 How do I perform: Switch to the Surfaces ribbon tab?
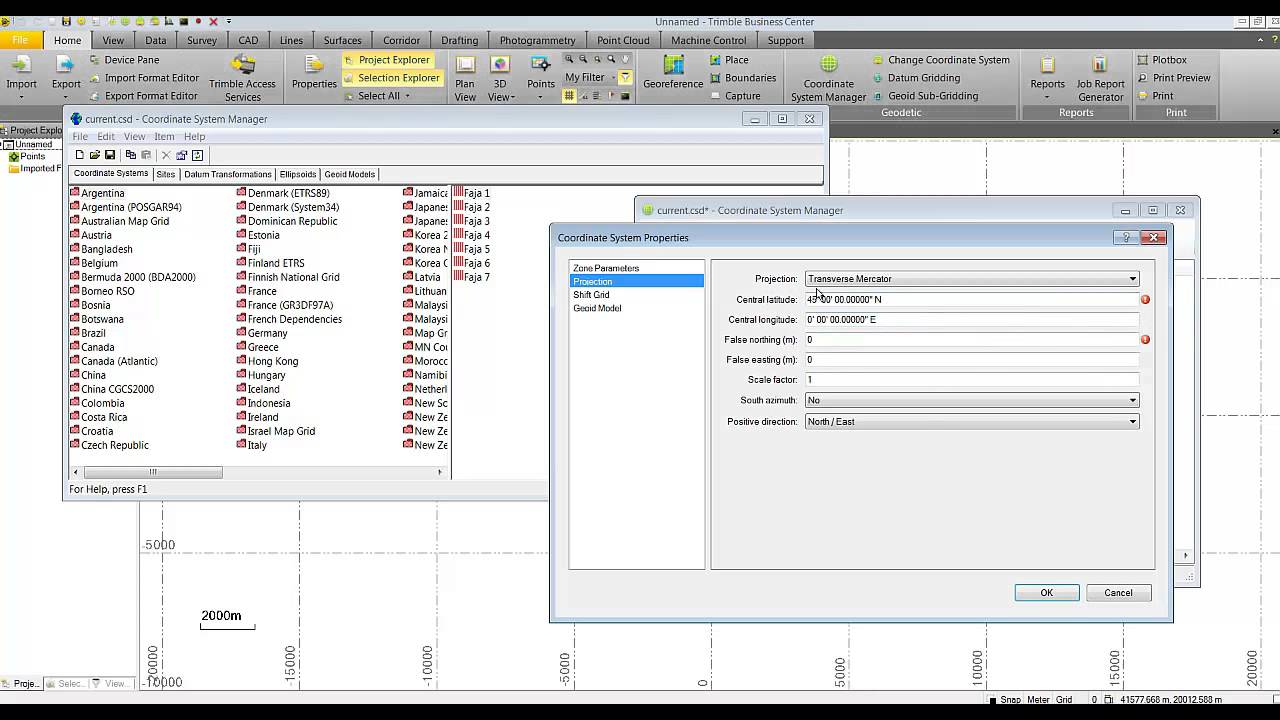pyautogui.click(x=342, y=40)
